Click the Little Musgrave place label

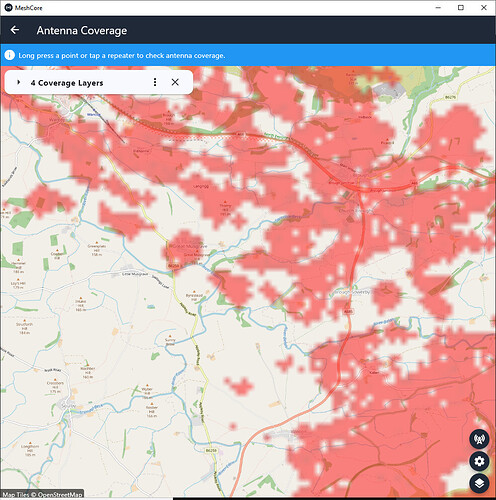click(135, 274)
